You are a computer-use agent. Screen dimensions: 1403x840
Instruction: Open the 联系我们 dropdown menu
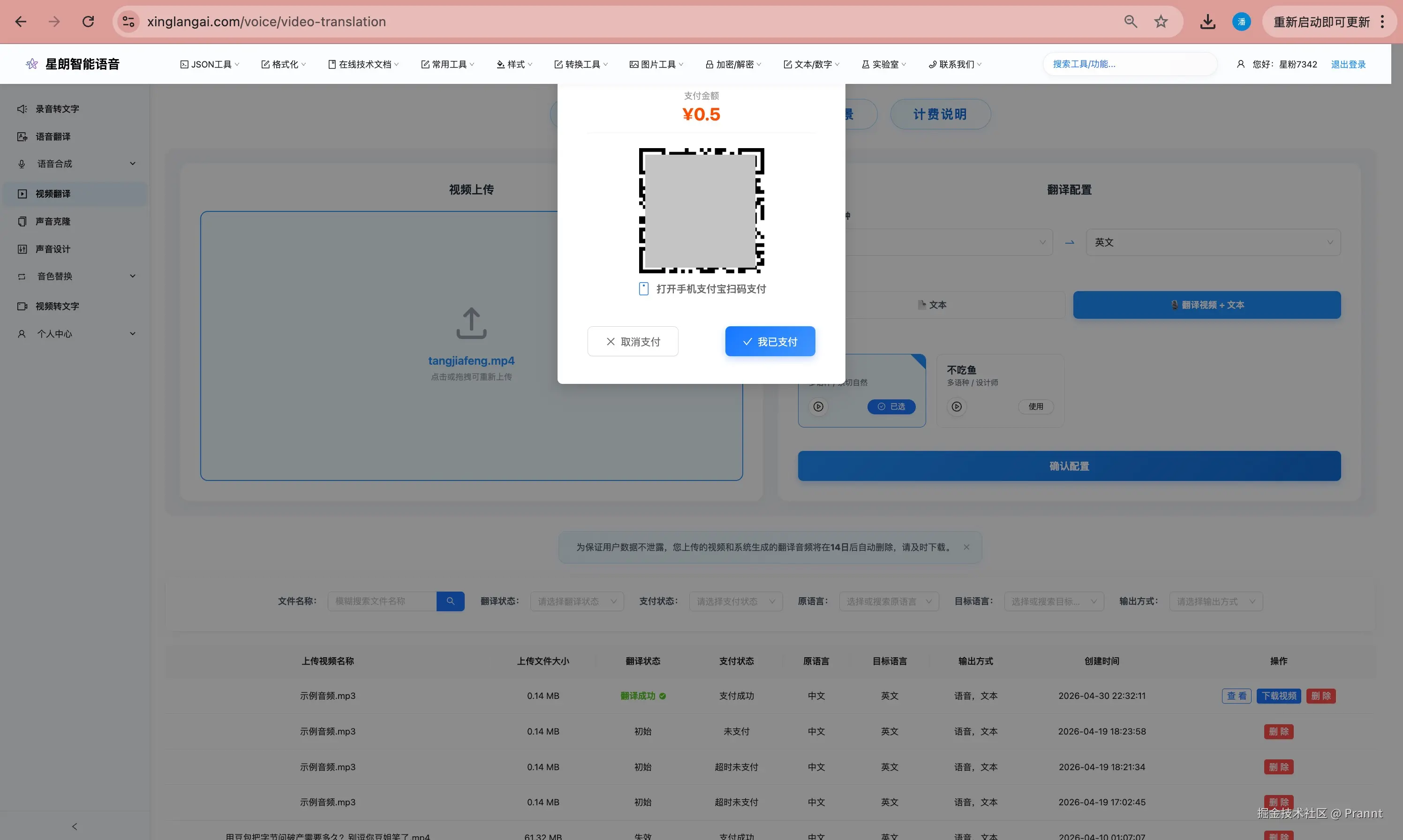coord(955,64)
